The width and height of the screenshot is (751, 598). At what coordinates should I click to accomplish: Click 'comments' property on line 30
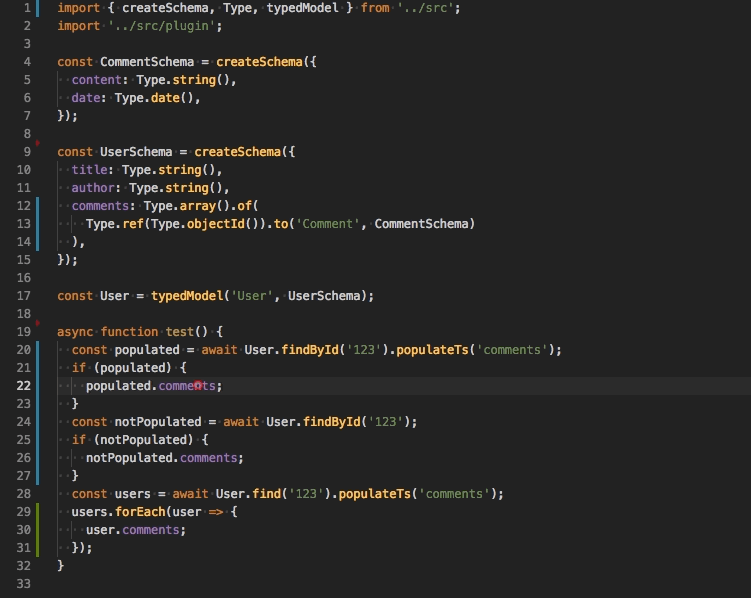151,530
